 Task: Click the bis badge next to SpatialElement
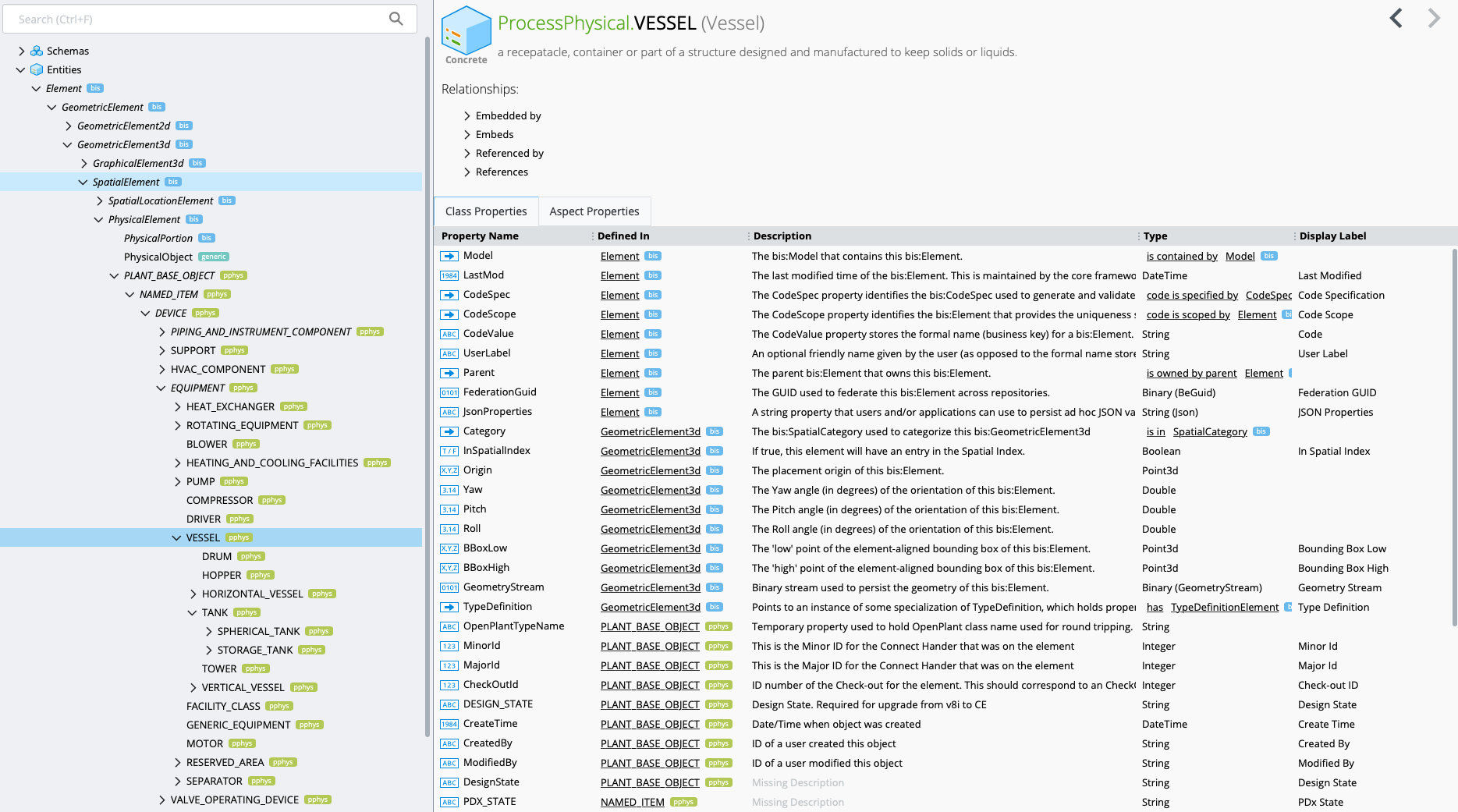tap(173, 182)
